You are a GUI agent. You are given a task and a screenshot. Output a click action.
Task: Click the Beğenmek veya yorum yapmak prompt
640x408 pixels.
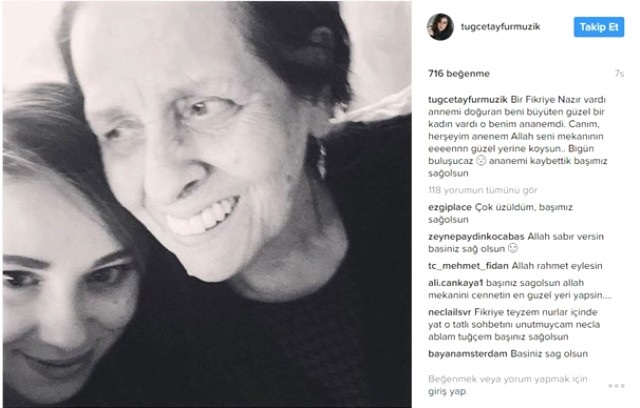(x=508, y=379)
